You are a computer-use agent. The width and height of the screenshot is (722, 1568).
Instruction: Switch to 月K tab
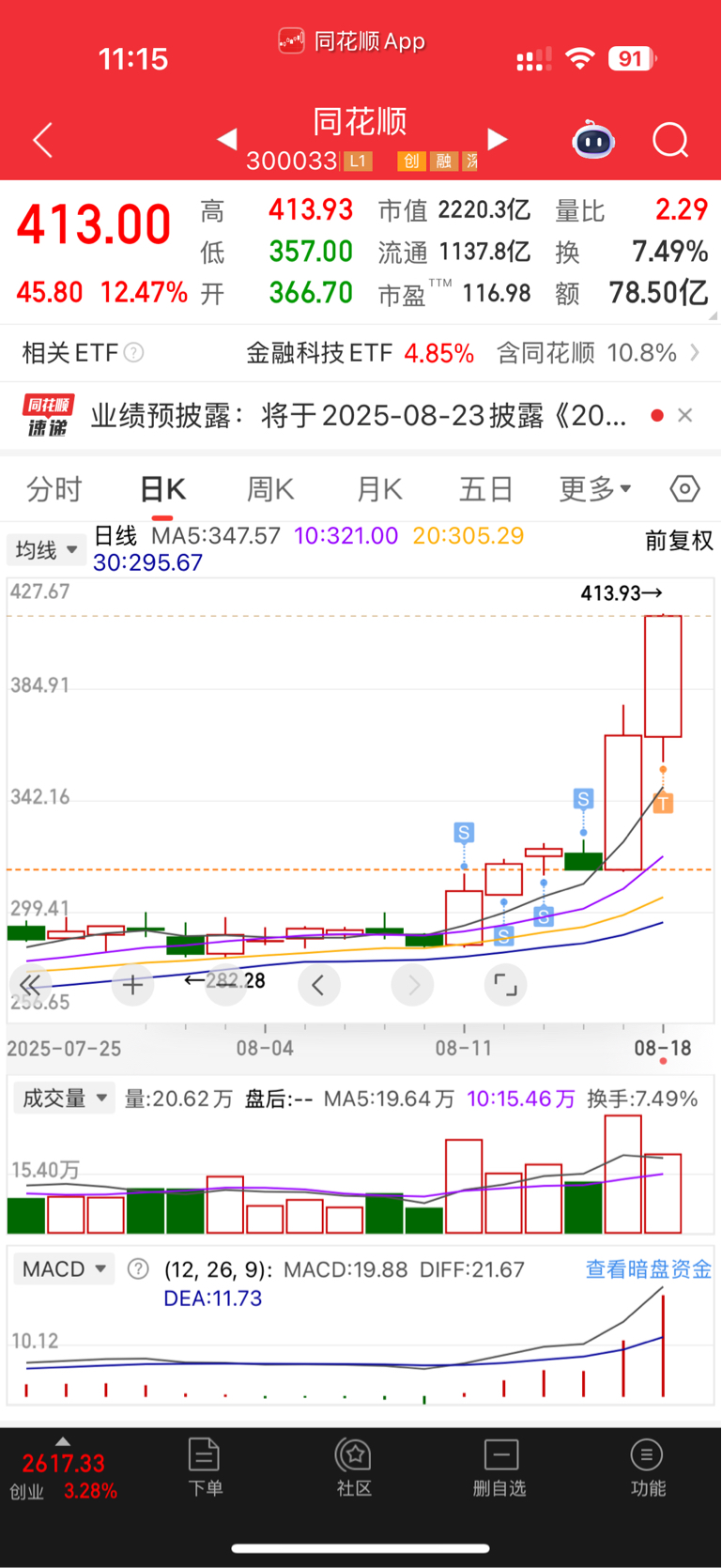click(379, 489)
